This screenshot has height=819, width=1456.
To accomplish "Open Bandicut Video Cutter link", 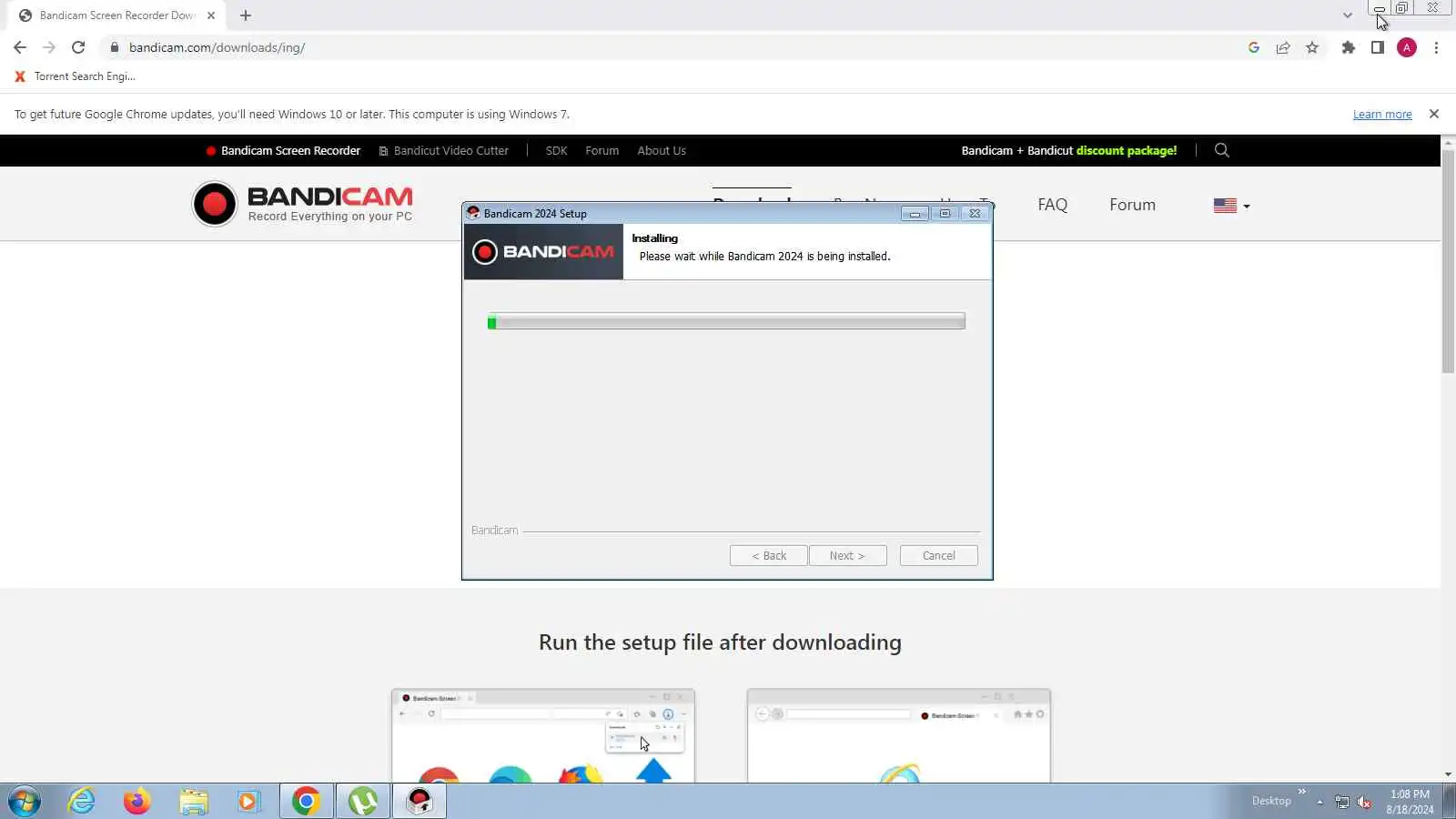I will (443, 150).
